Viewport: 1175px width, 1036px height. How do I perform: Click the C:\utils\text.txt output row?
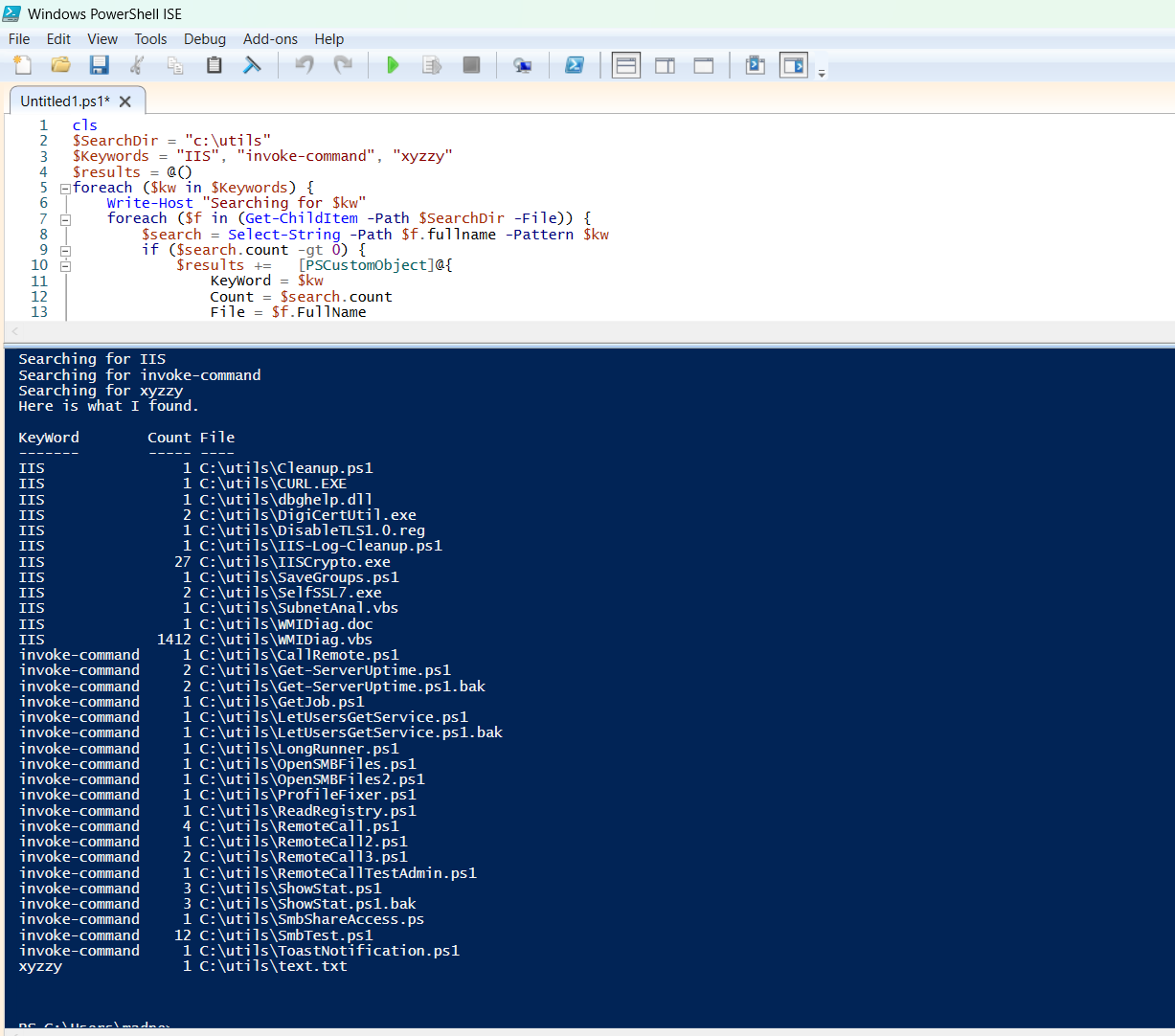pyautogui.click(x=183, y=966)
